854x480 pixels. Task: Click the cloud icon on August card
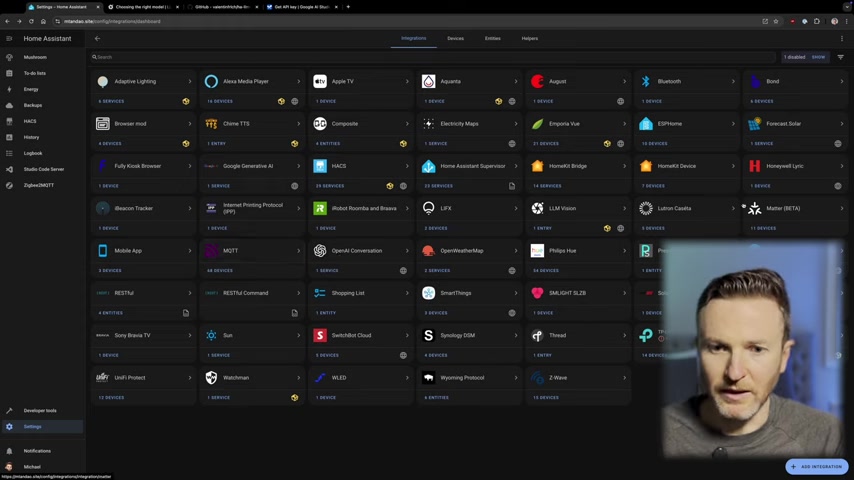point(620,101)
